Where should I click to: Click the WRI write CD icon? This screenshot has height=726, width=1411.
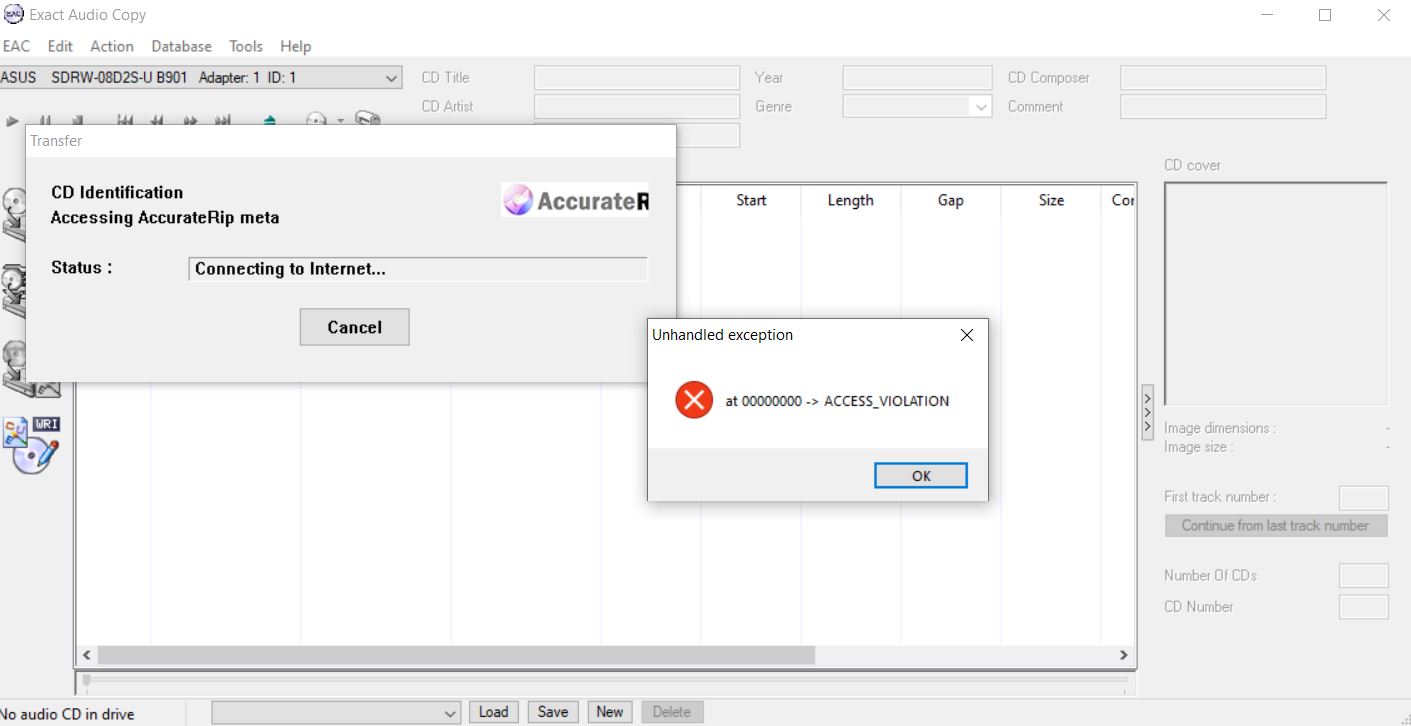pos(32,445)
